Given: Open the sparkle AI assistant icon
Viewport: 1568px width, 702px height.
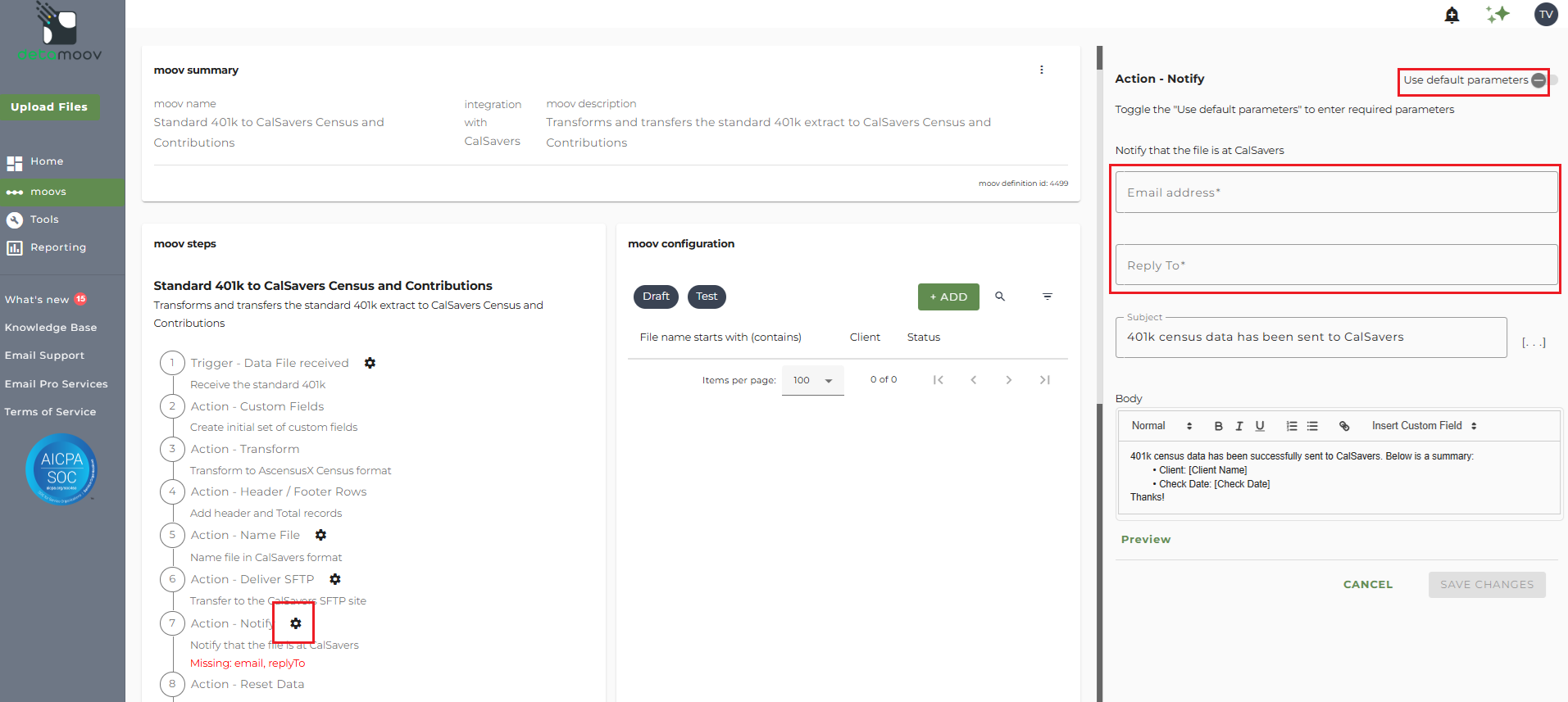Looking at the screenshot, I should (x=1498, y=15).
